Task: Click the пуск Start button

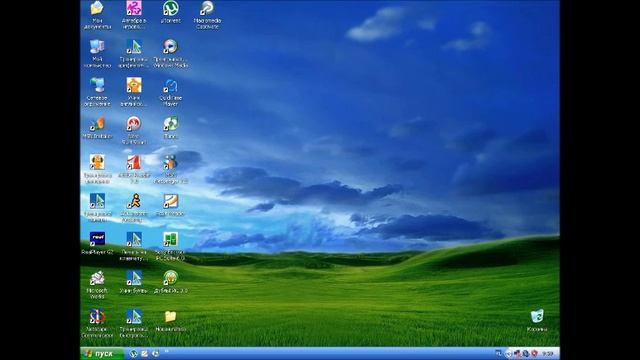Action: pyautogui.click(x=102, y=353)
